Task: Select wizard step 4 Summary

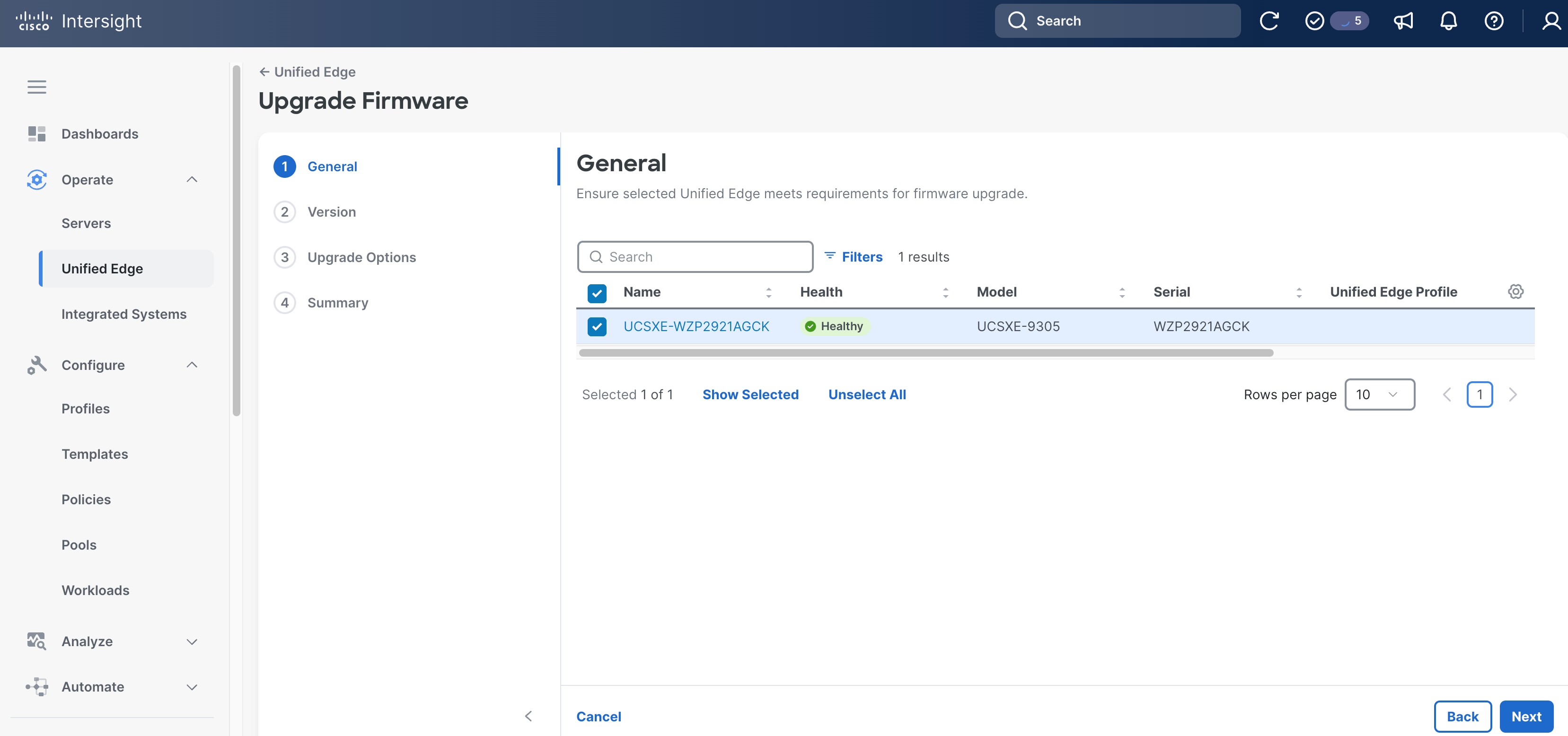Action: pyautogui.click(x=321, y=303)
